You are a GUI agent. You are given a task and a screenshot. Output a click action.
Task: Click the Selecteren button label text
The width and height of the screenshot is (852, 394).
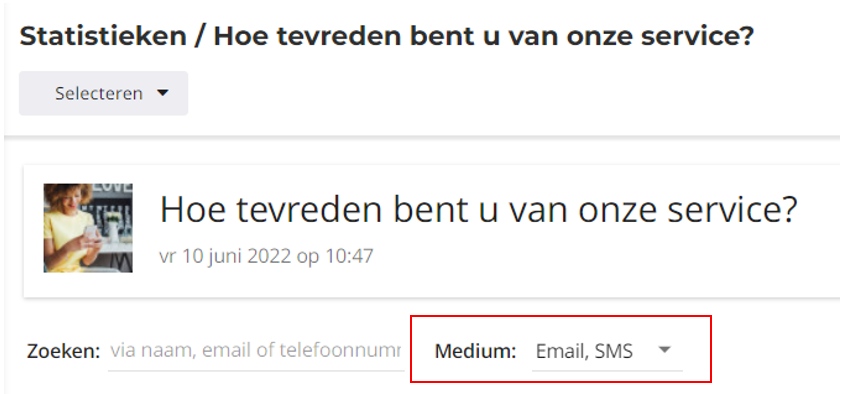pyautogui.click(x=99, y=93)
